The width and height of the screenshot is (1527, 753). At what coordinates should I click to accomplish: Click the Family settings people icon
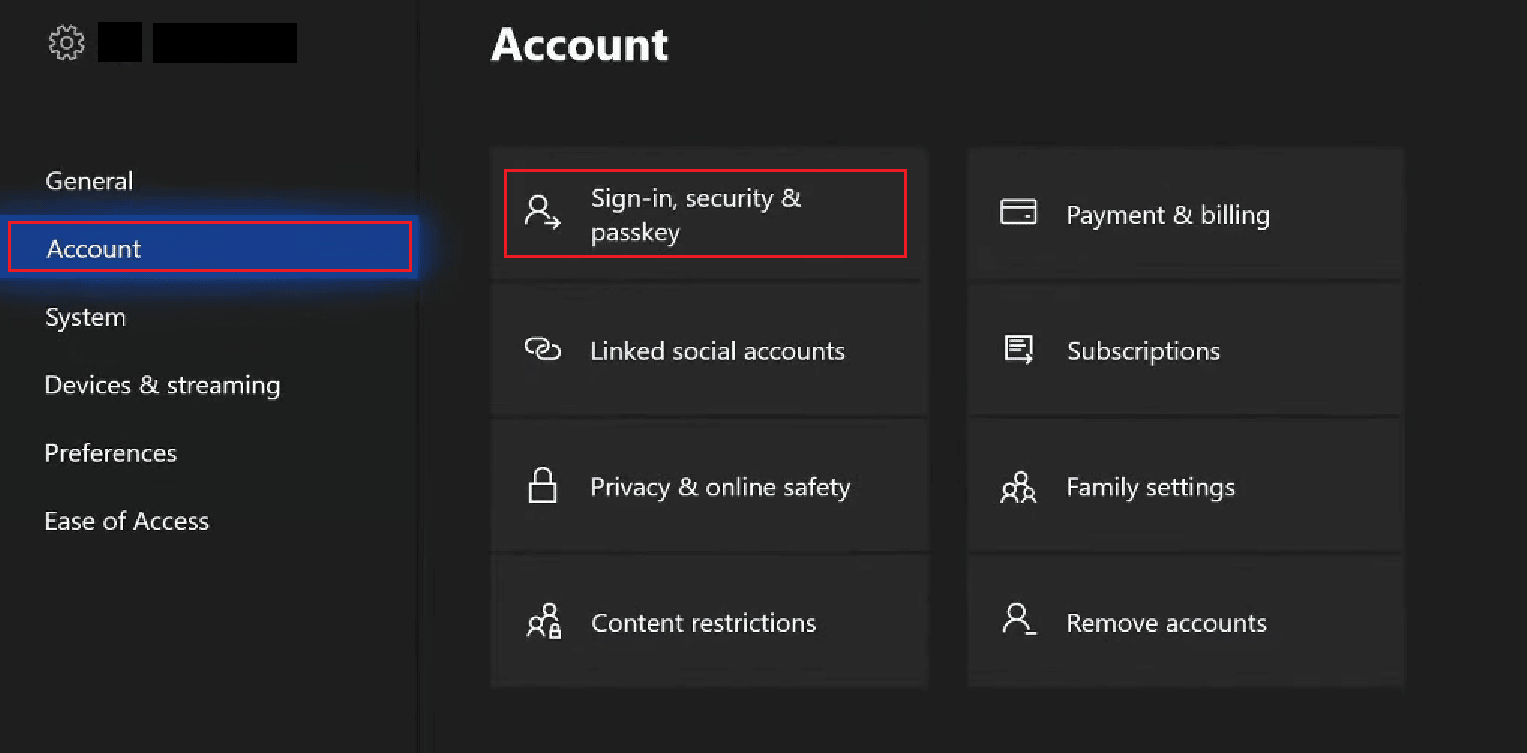click(1018, 486)
